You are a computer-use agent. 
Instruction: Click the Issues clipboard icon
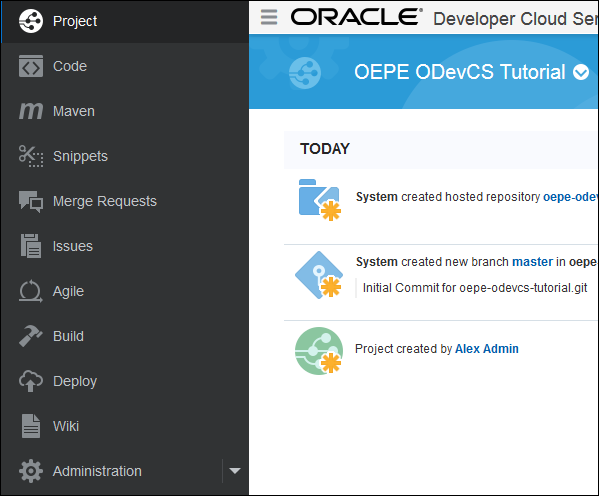(31, 246)
